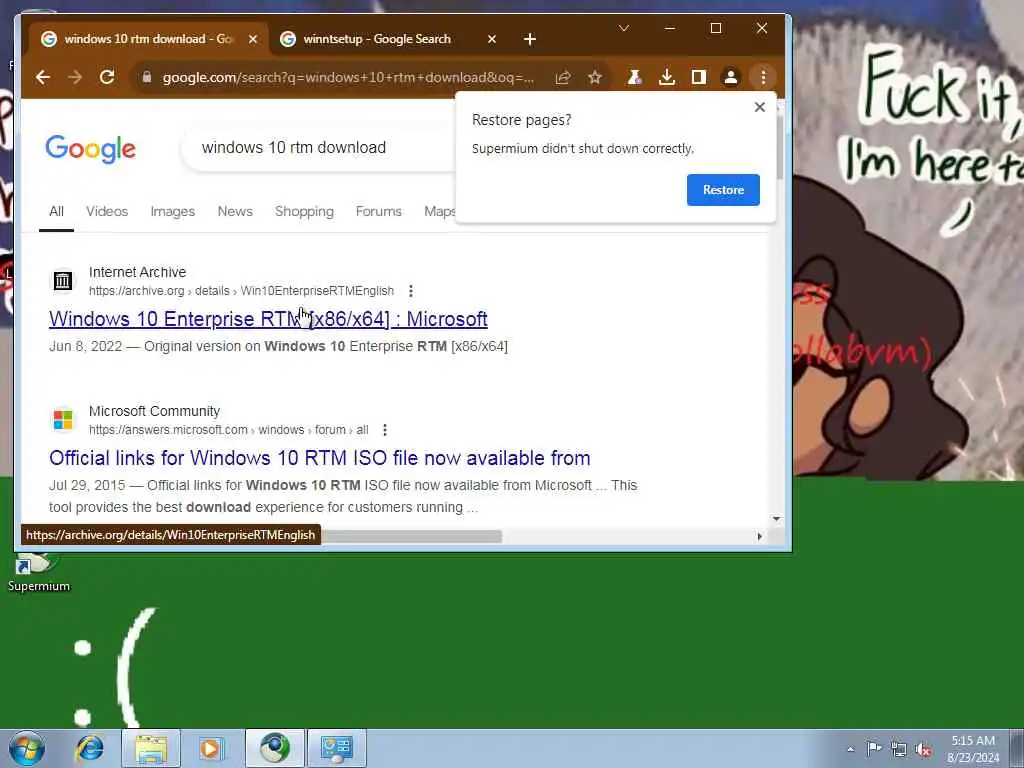1024x768 pixels.
Task: Switch to Shopping results
Action: tap(304, 212)
